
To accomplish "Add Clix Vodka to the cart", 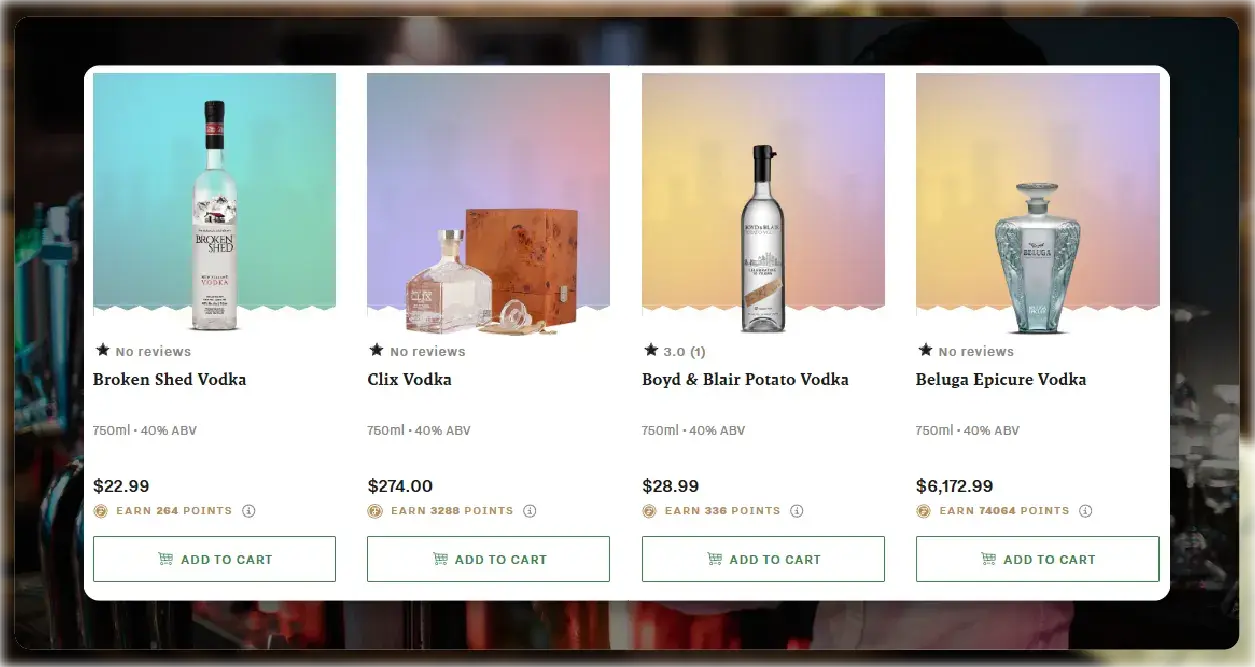I will point(488,559).
